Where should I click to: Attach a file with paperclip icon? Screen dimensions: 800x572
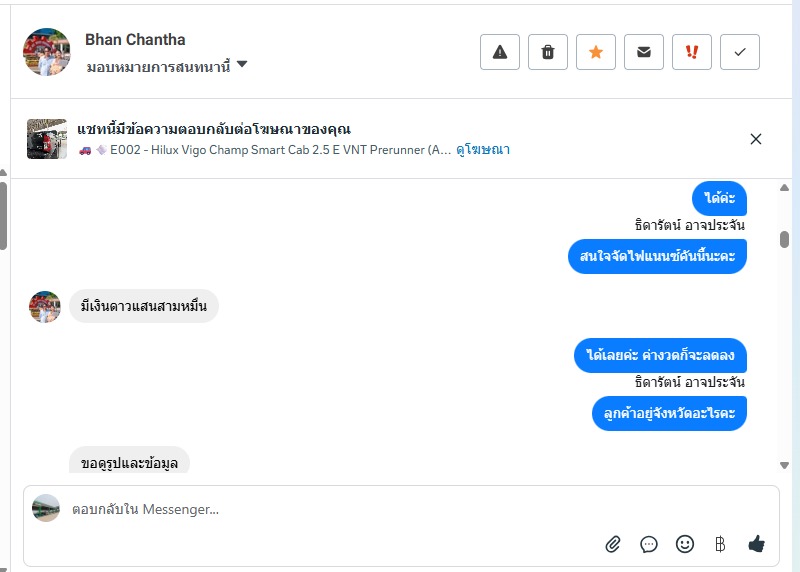[613, 544]
